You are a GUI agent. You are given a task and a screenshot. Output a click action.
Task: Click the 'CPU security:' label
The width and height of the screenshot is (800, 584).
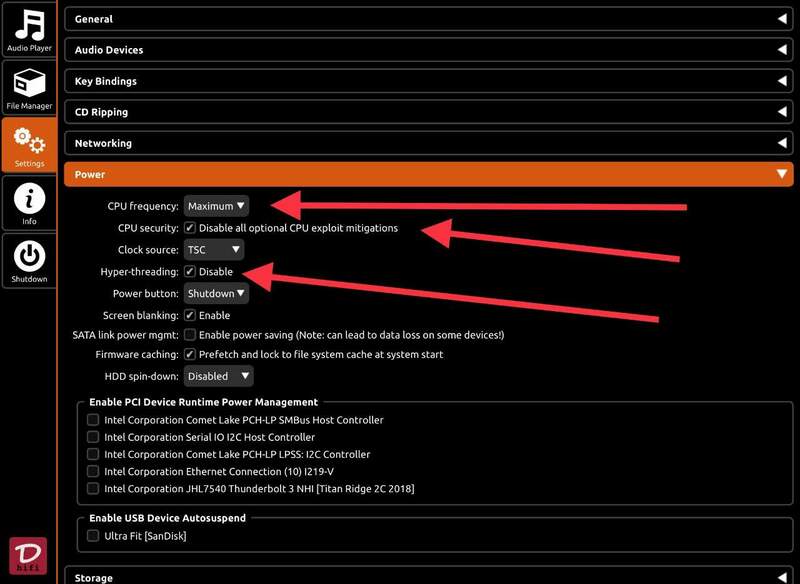point(148,228)
